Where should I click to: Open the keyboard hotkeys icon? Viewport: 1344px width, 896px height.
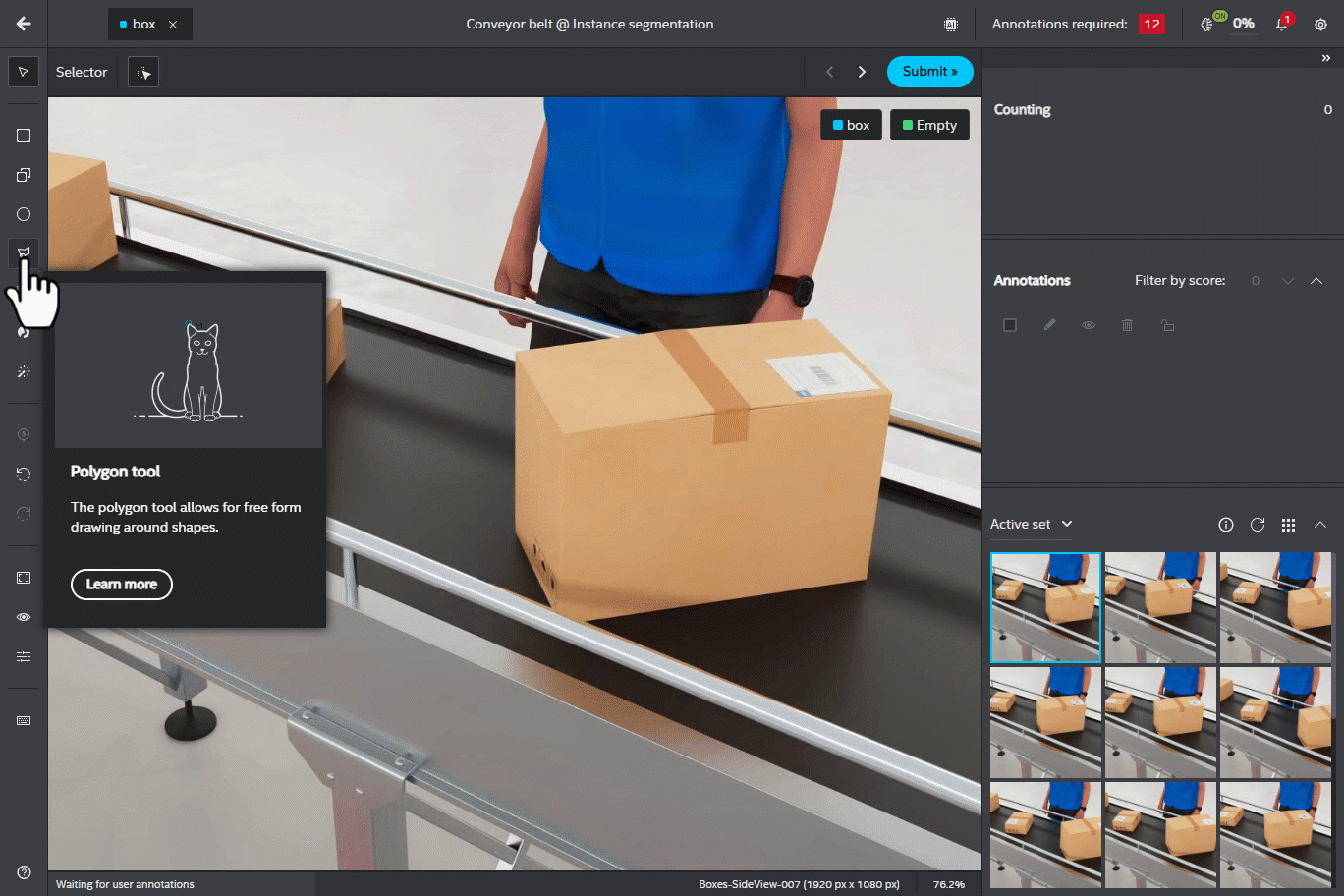(x=24, y=720)
